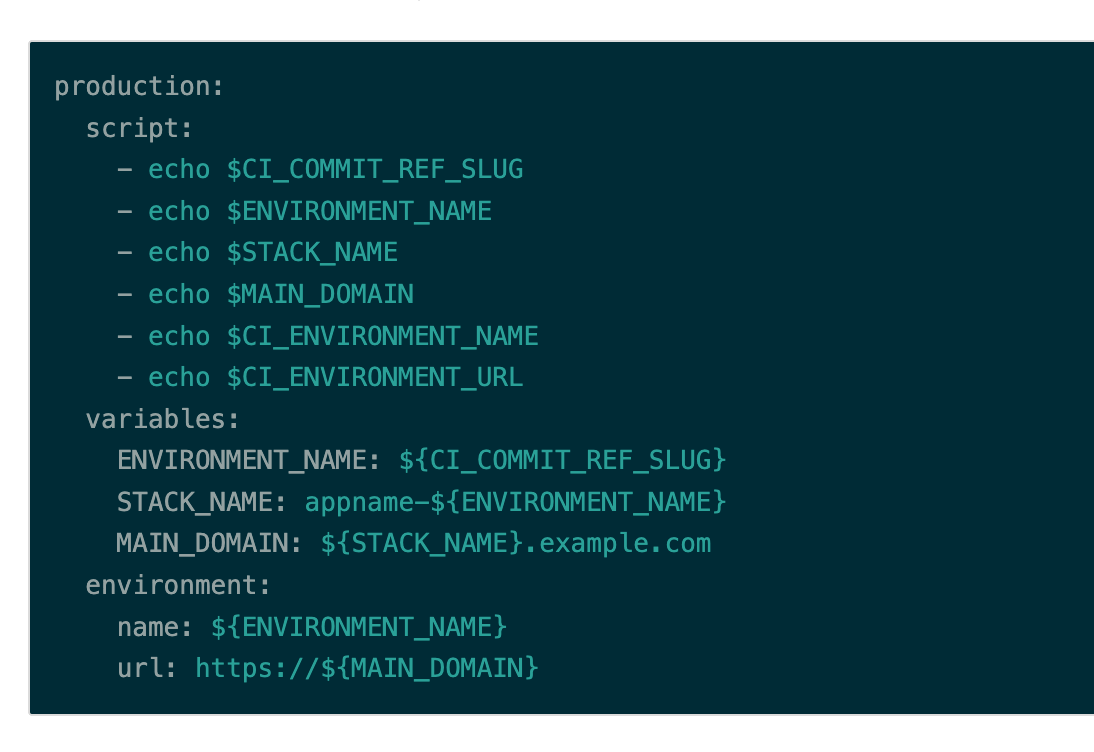Click $CI_COMMIT_REF_SLUG in the echo line
1094x752 pixels.
pos(375,170)
